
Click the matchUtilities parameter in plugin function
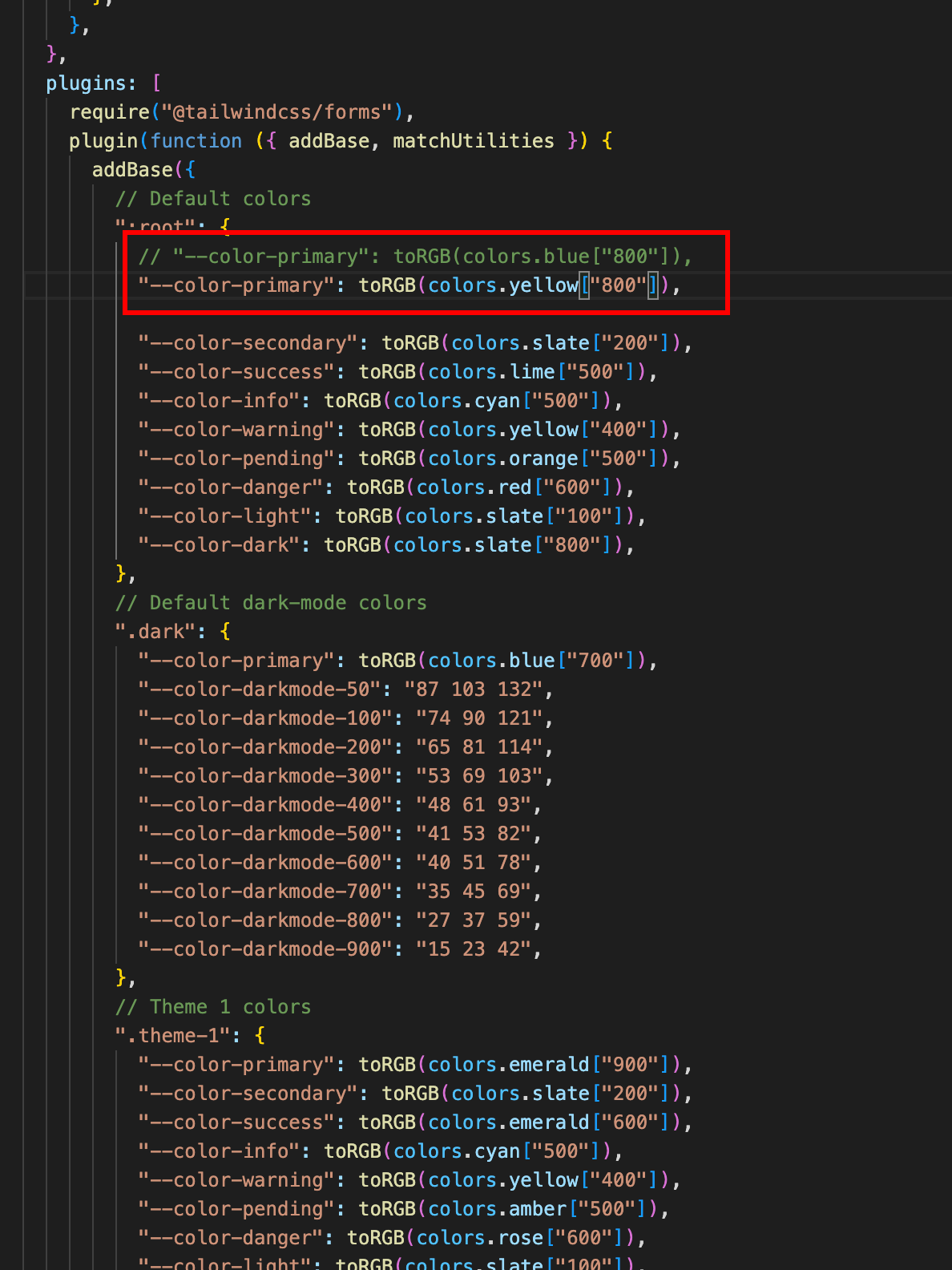(x=473, y=141)
